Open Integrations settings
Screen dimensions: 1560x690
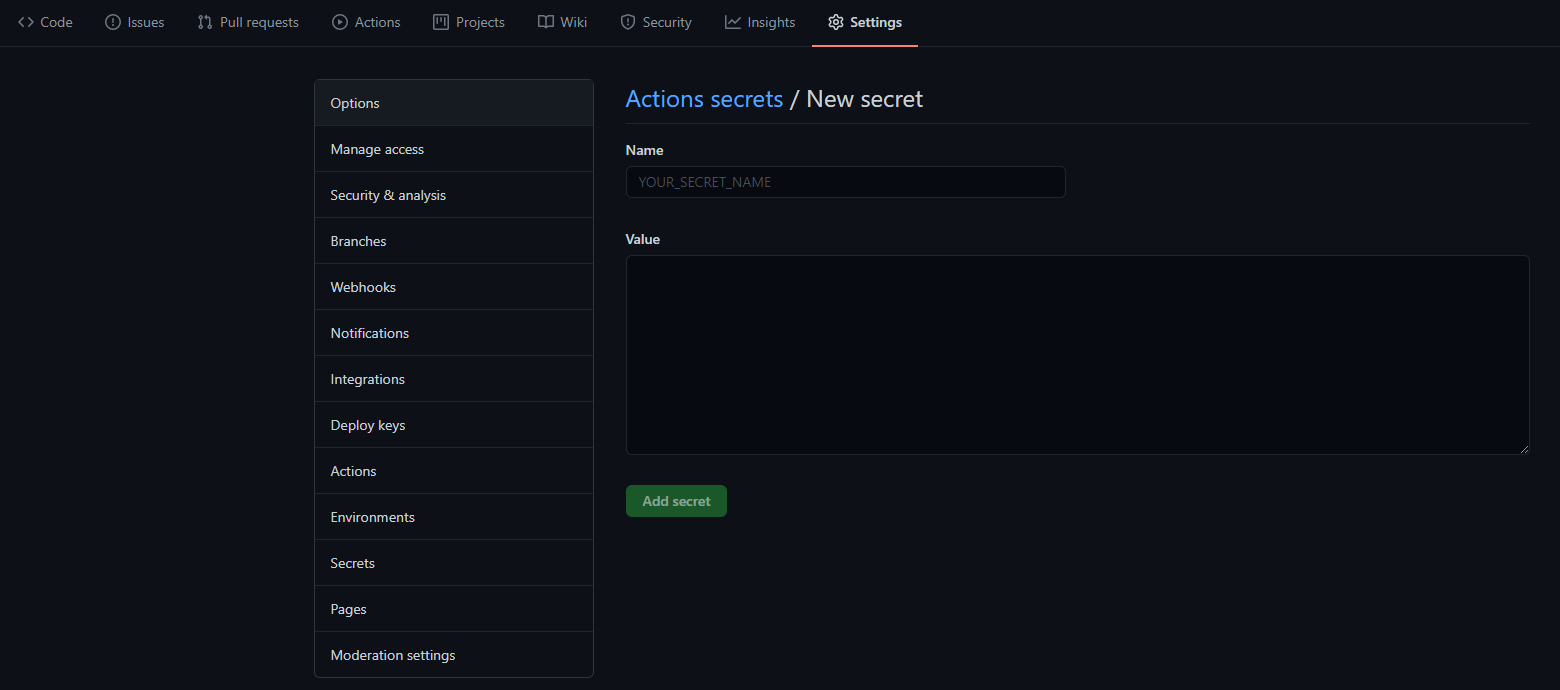[x=454, y=379]
